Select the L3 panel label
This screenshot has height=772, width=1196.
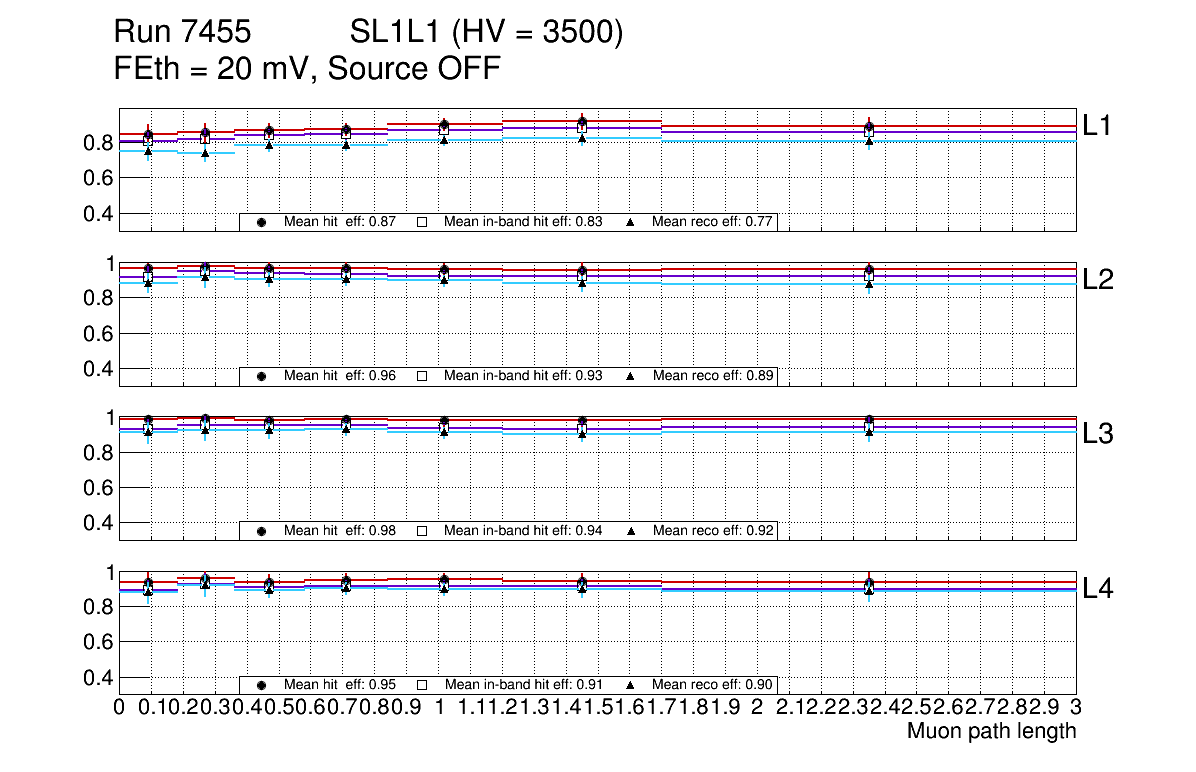[x=1098, y=434]
